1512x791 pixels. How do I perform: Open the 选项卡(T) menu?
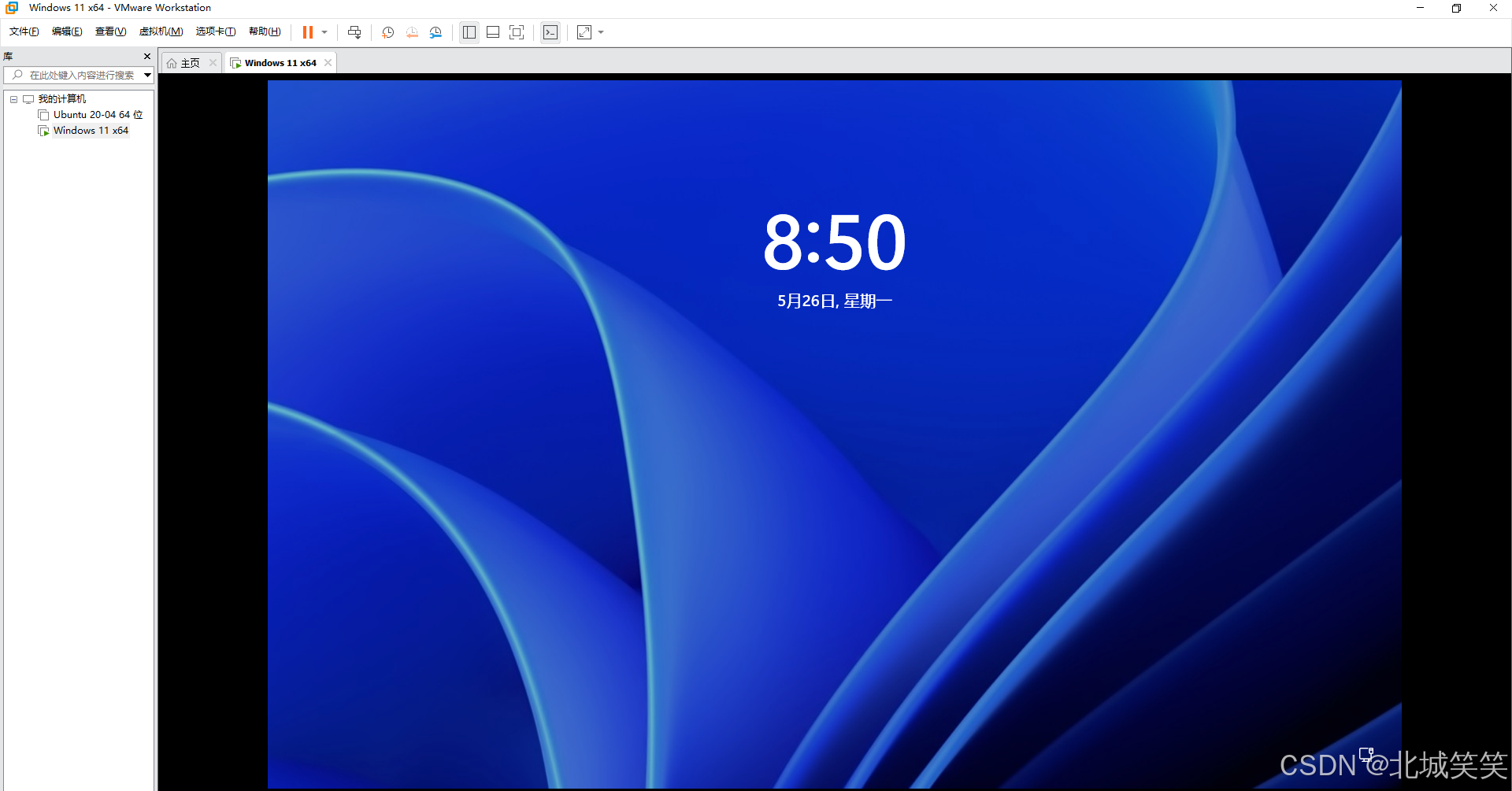(x=216, y=31)
